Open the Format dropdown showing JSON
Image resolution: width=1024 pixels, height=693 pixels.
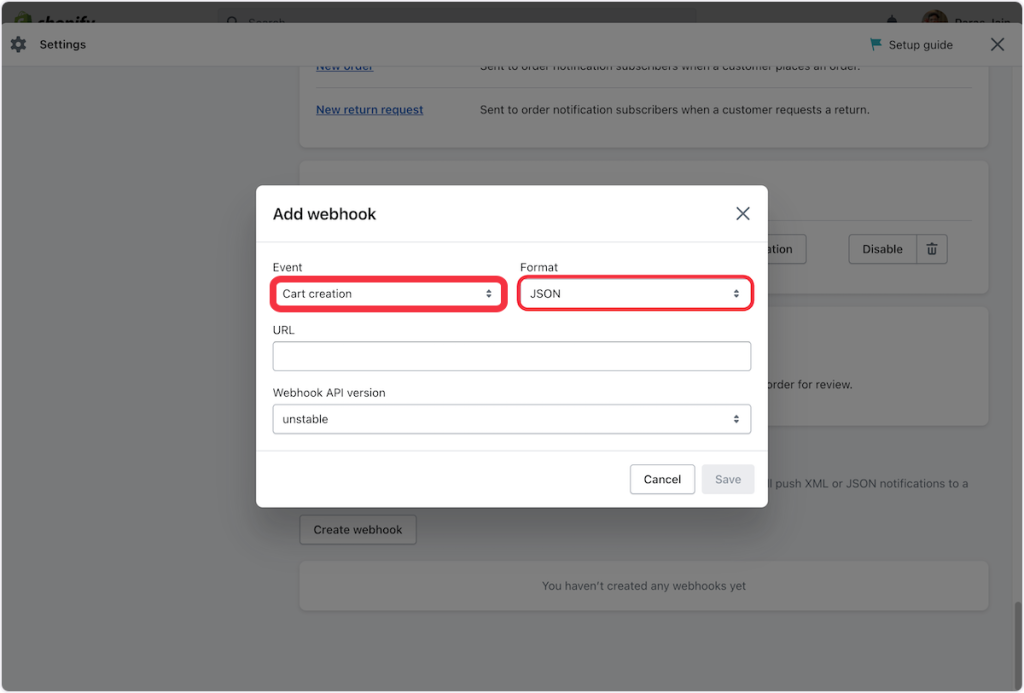click(x=635, y=294)
